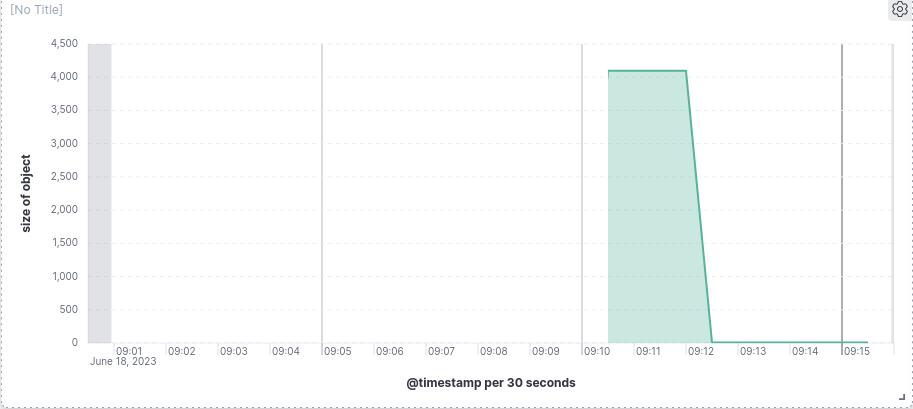Click the 09:14 x-axis tick label

pos(805,352)
